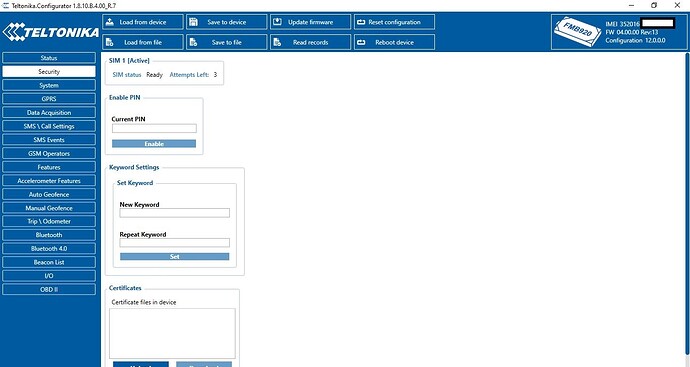Click the Save to file icon
The width and height of the screenshot is (690, 367).
[194, 42]
